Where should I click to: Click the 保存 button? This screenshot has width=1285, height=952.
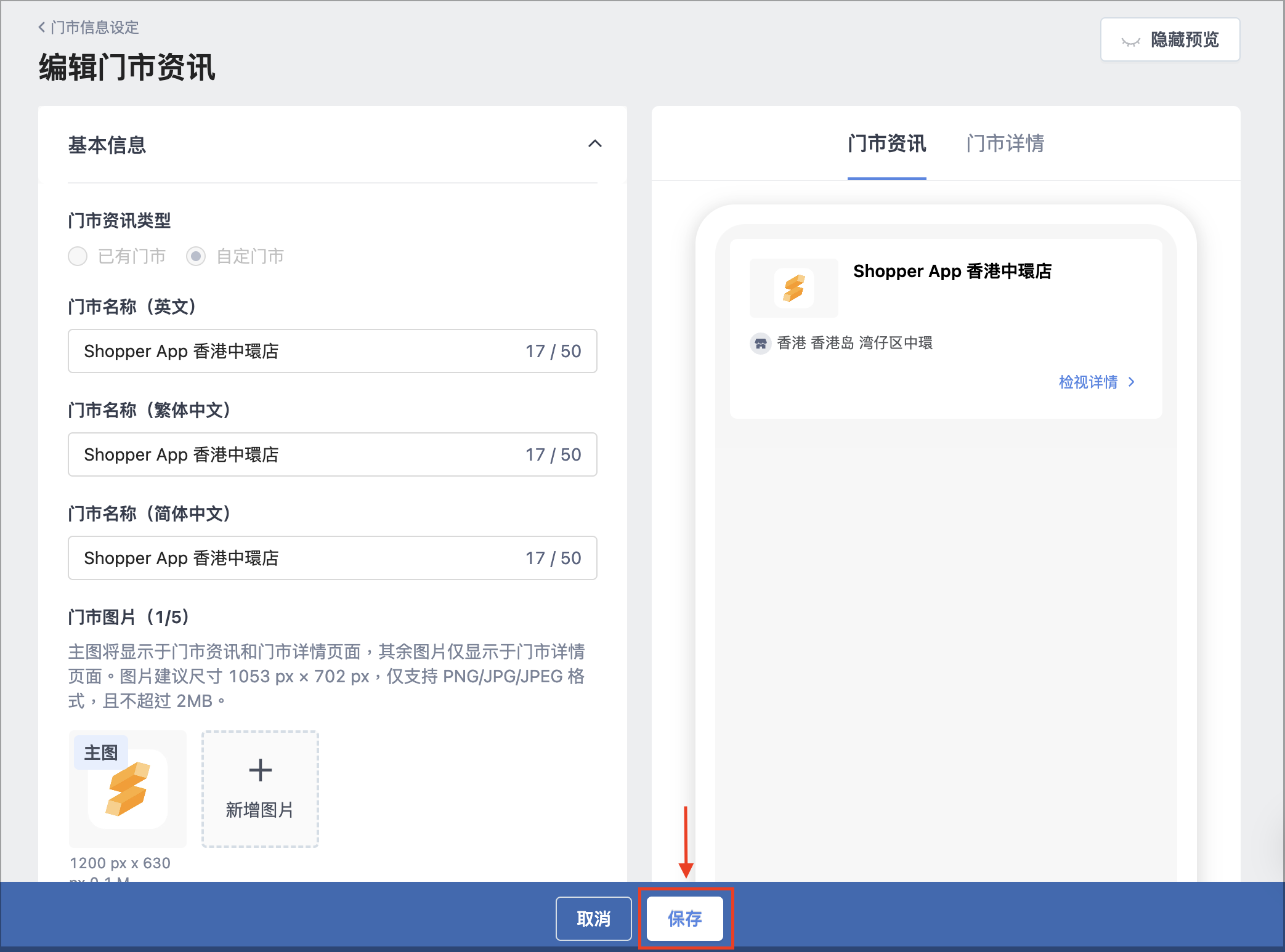685,919
